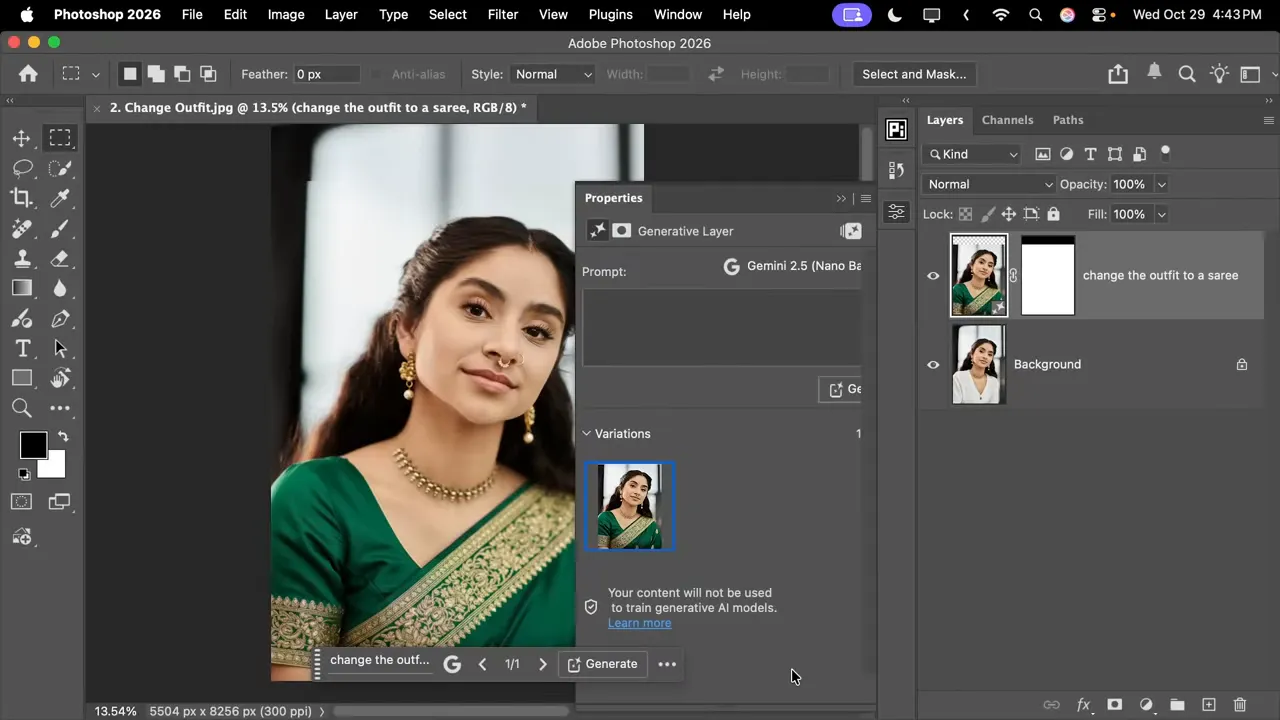The height and width of the screenshot is (720, 1280).
Task: Open the Style dropdown in options bar
Action: pos(553,74)
